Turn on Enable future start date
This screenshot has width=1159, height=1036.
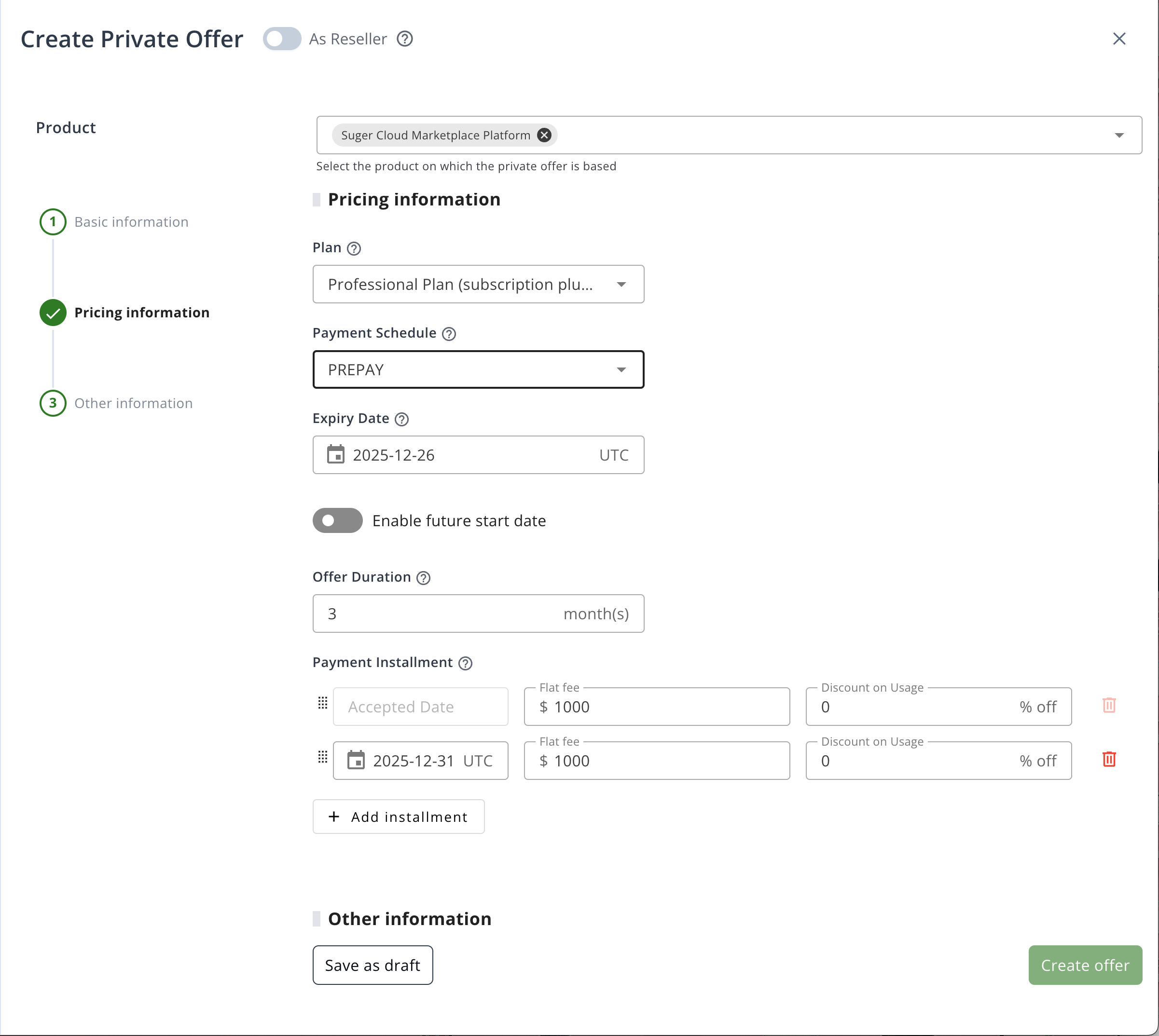(337, 520)
